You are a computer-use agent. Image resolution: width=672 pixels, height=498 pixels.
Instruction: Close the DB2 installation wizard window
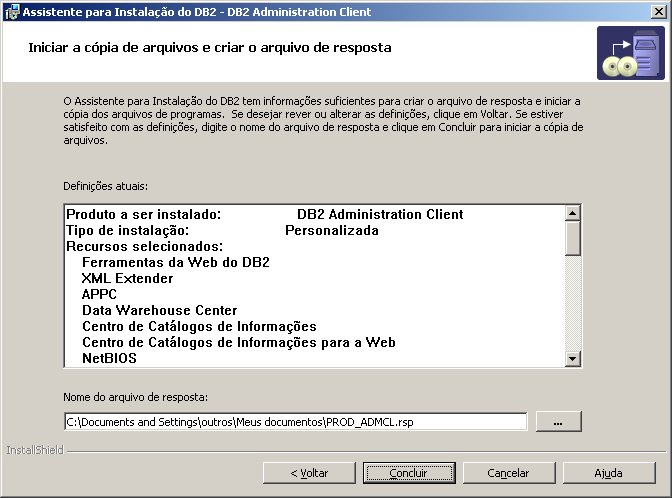(658, 12)
